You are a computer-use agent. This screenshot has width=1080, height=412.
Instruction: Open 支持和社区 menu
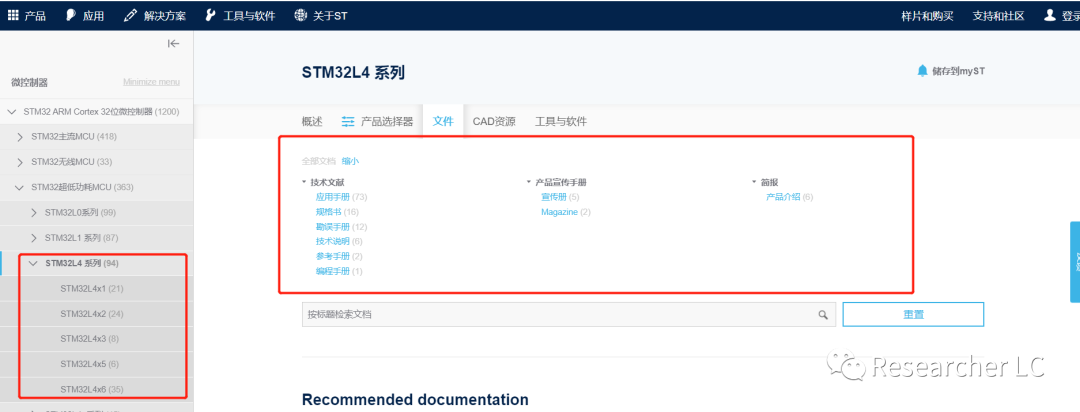coord(998,16)
